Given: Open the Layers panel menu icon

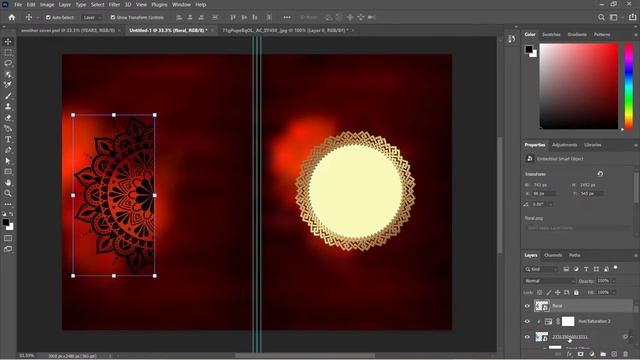Looking at the screenshot, I should pos(636,256).
